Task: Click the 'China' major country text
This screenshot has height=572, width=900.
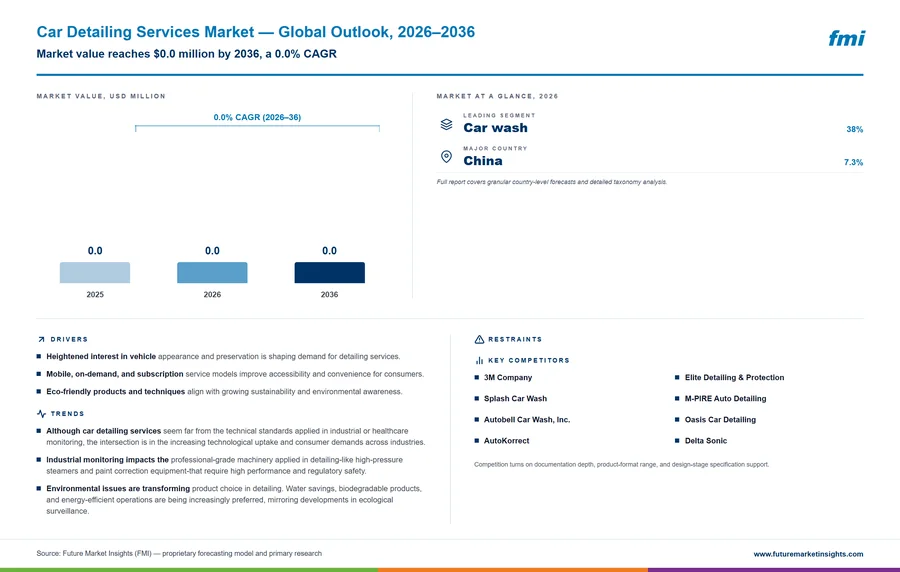Action: click(x=483, y=161)
